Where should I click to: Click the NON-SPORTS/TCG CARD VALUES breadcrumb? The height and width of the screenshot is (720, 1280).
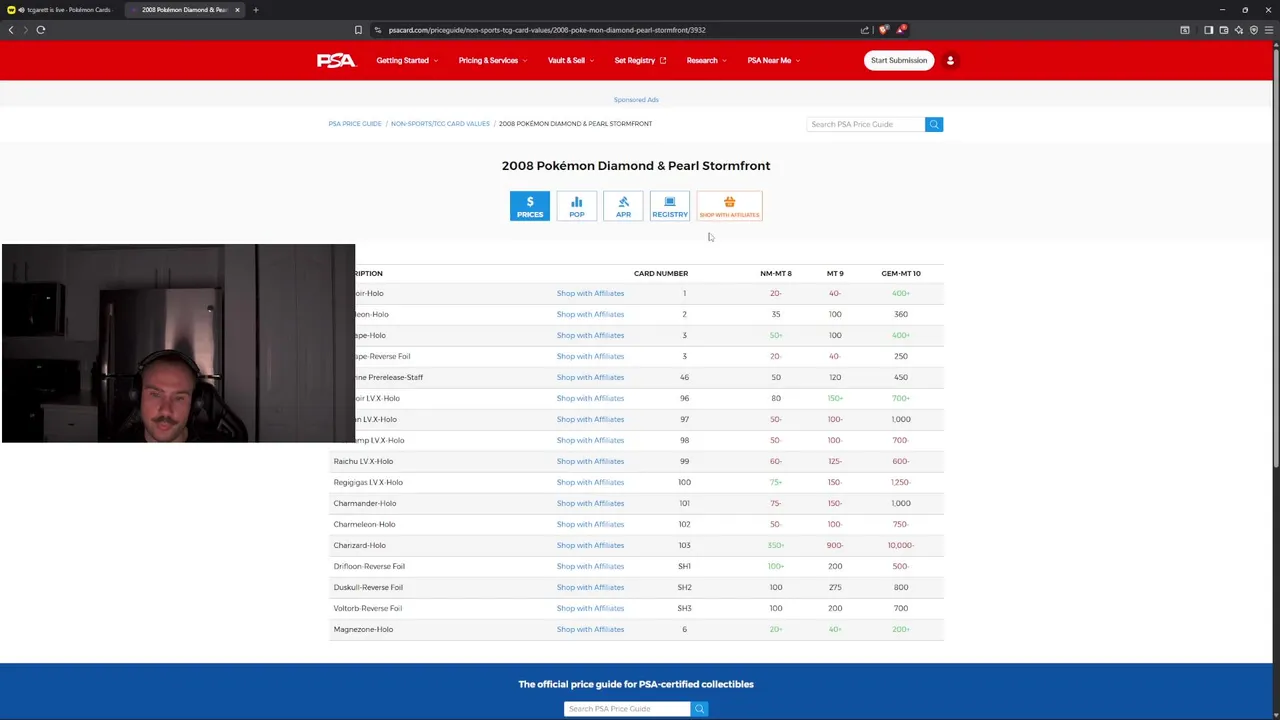click(x=440, y=124)
